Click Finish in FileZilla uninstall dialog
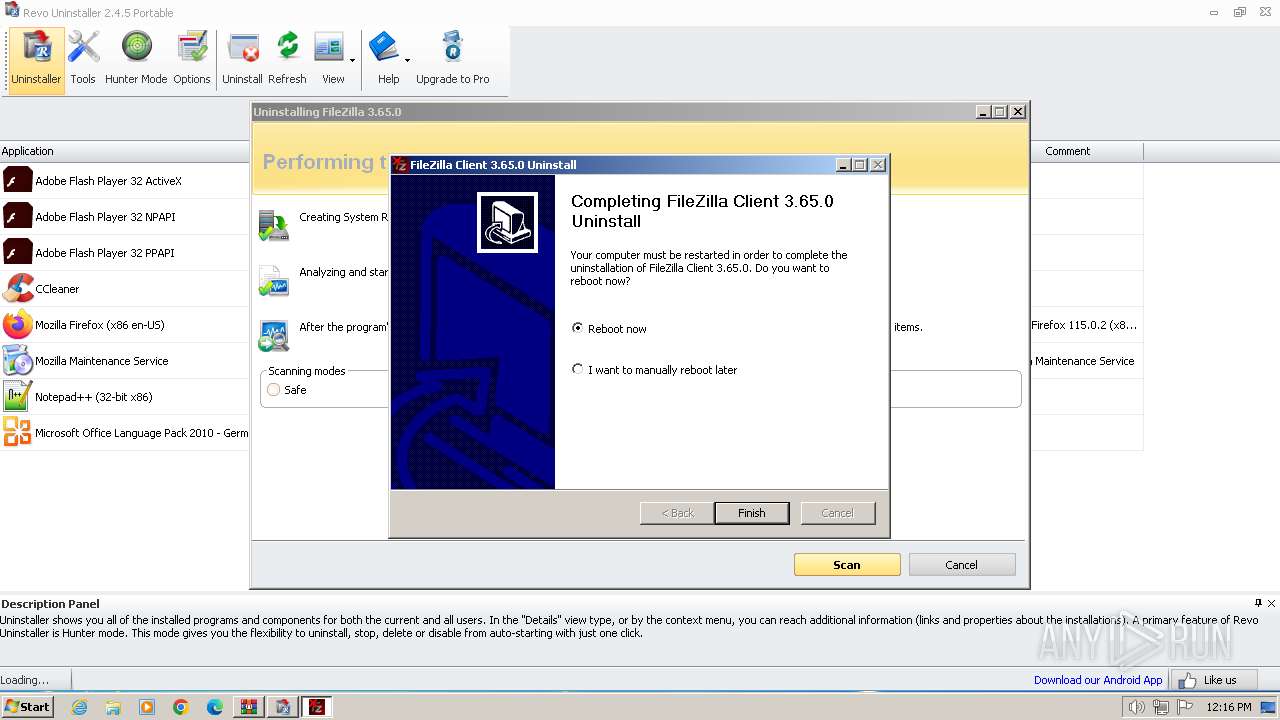Image resolution: width=1280 pixels, height=720 pixels. pos(752,513)
